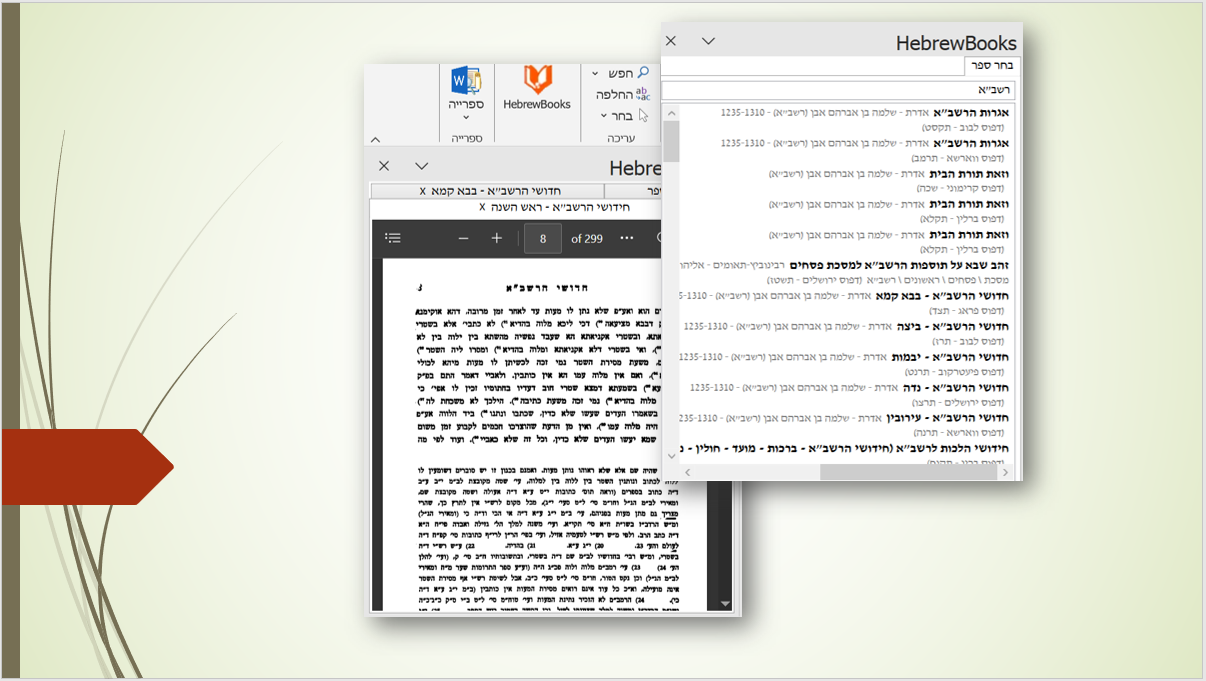
Task: Select list entry חדושי הרשב"א - עירובין
Action: (x=946, y=418)
